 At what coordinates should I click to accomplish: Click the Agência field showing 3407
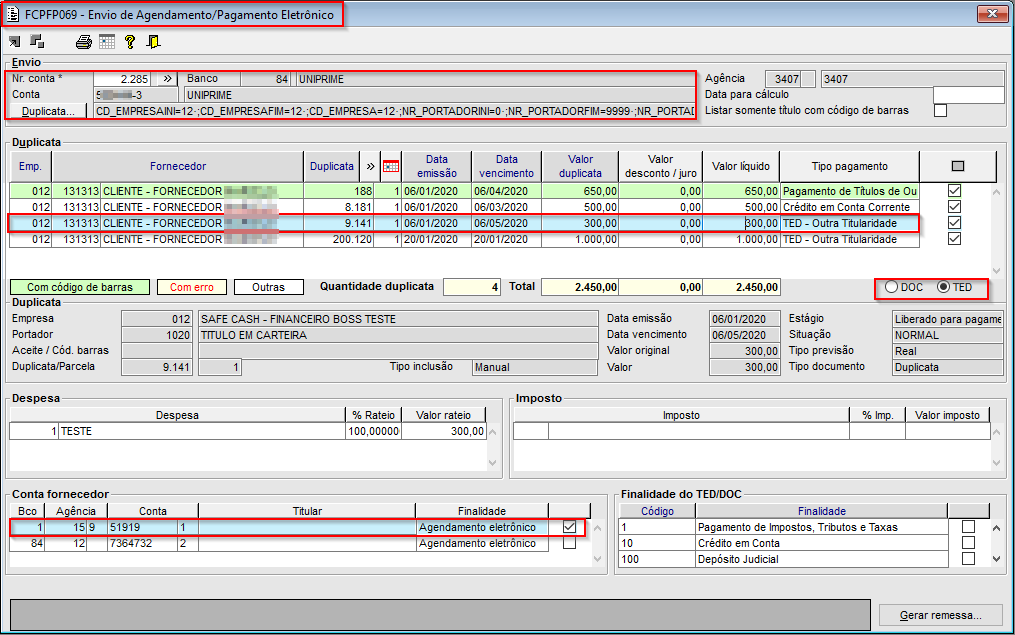(912, 79)
